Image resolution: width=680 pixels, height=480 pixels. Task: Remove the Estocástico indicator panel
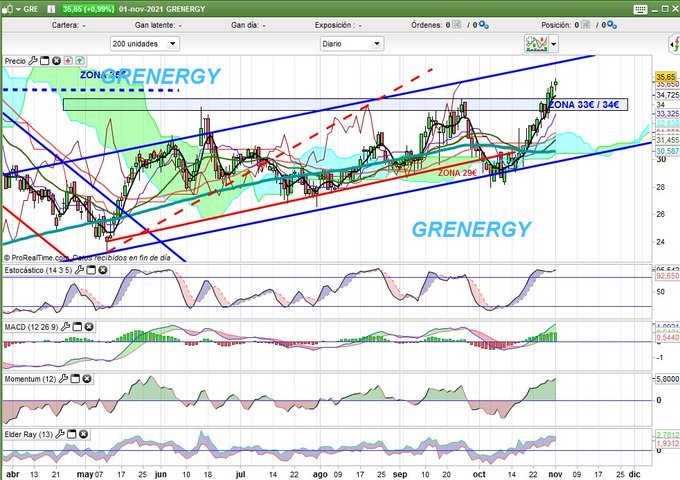pyautogui.click(x=103, y=270)
